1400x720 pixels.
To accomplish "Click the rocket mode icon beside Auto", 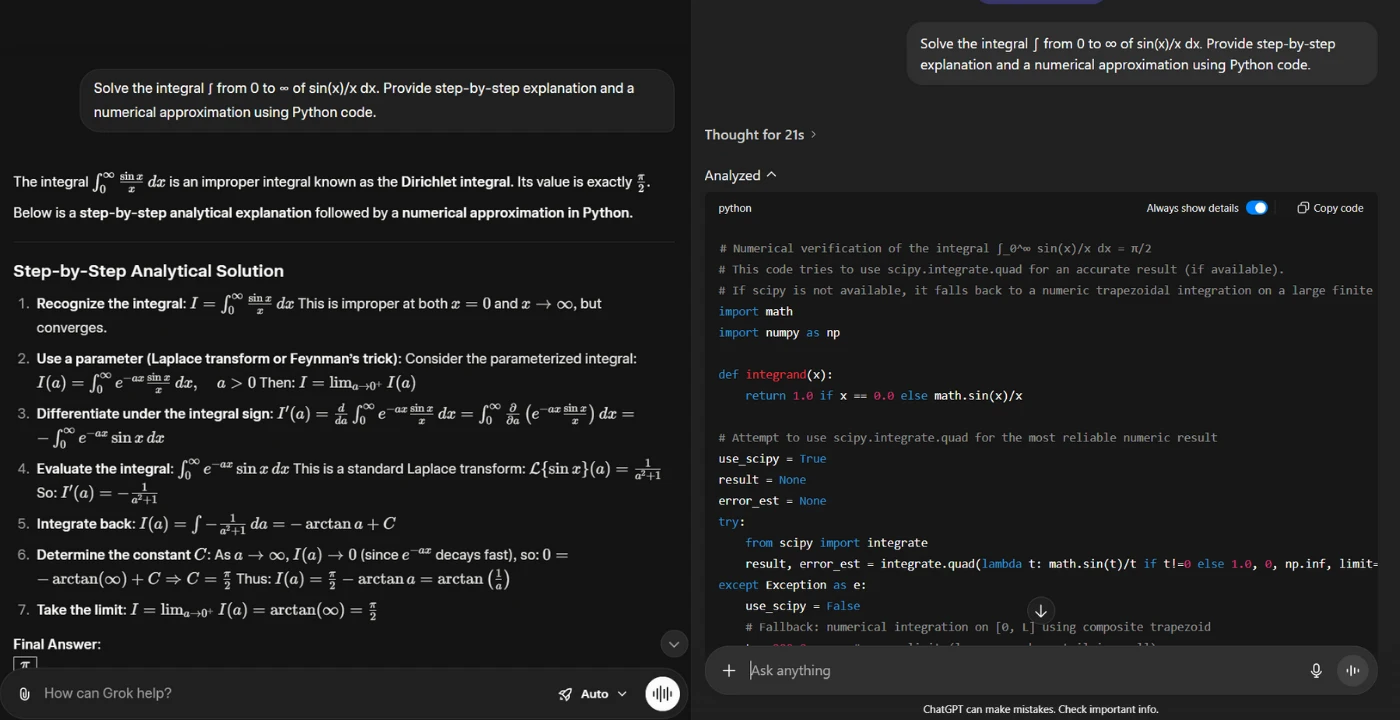I will click(x=565, y=693).
